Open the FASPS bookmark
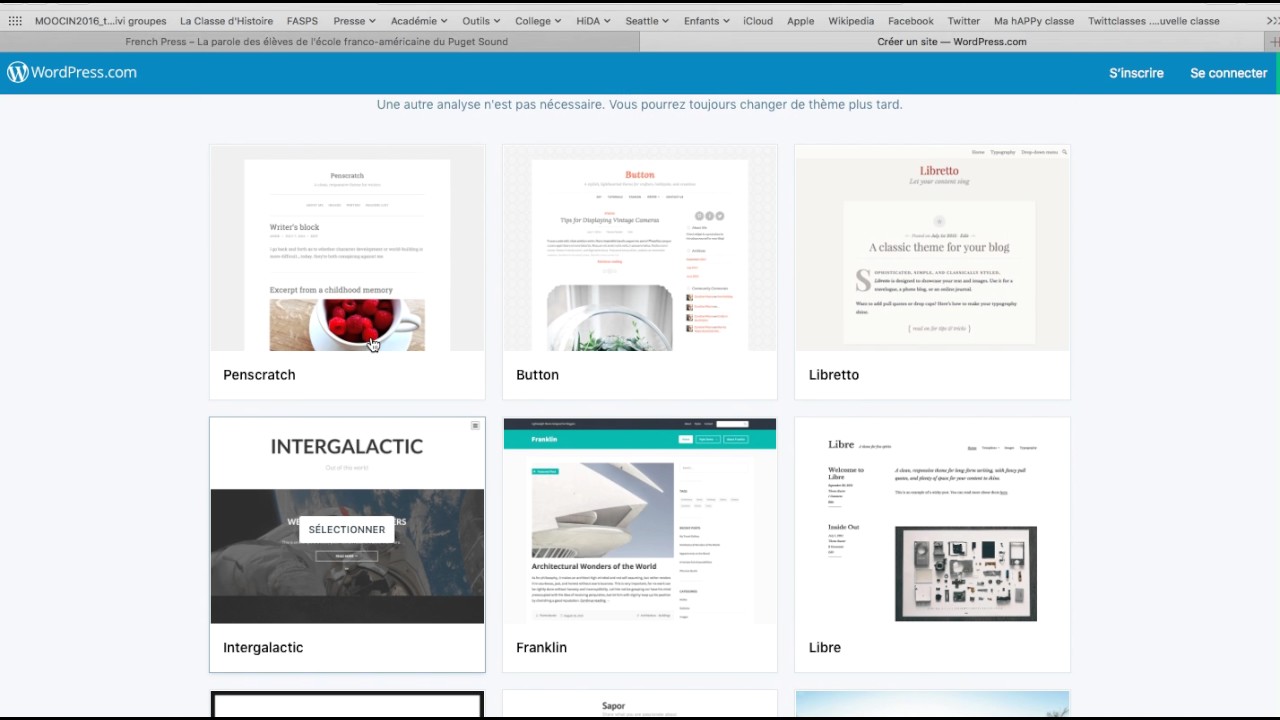Screen dimensions: 1280x720 coord(302,21)
